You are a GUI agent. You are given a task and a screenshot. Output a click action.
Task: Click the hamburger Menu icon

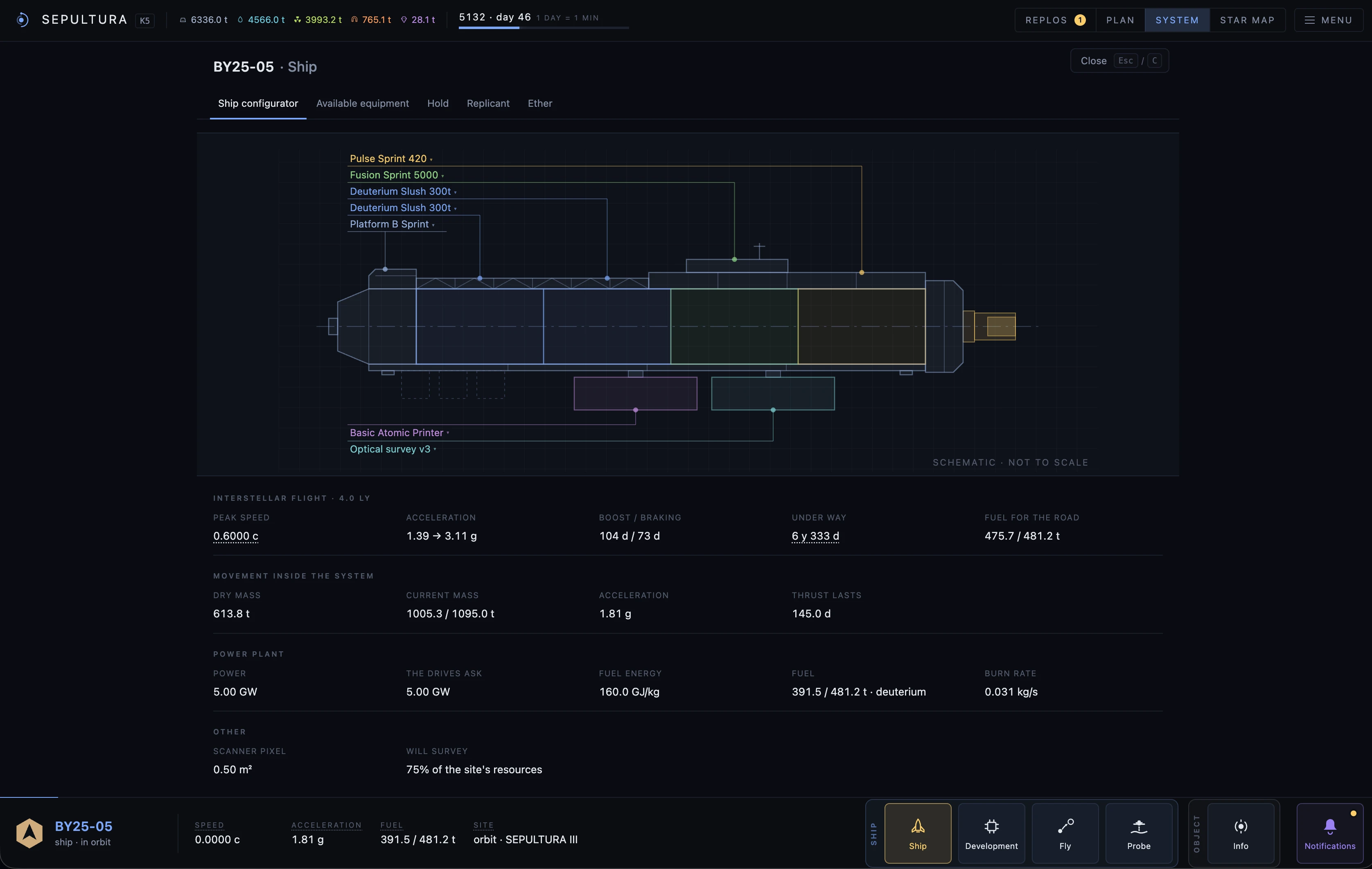pyautogui.click(x=1309, y=20)
